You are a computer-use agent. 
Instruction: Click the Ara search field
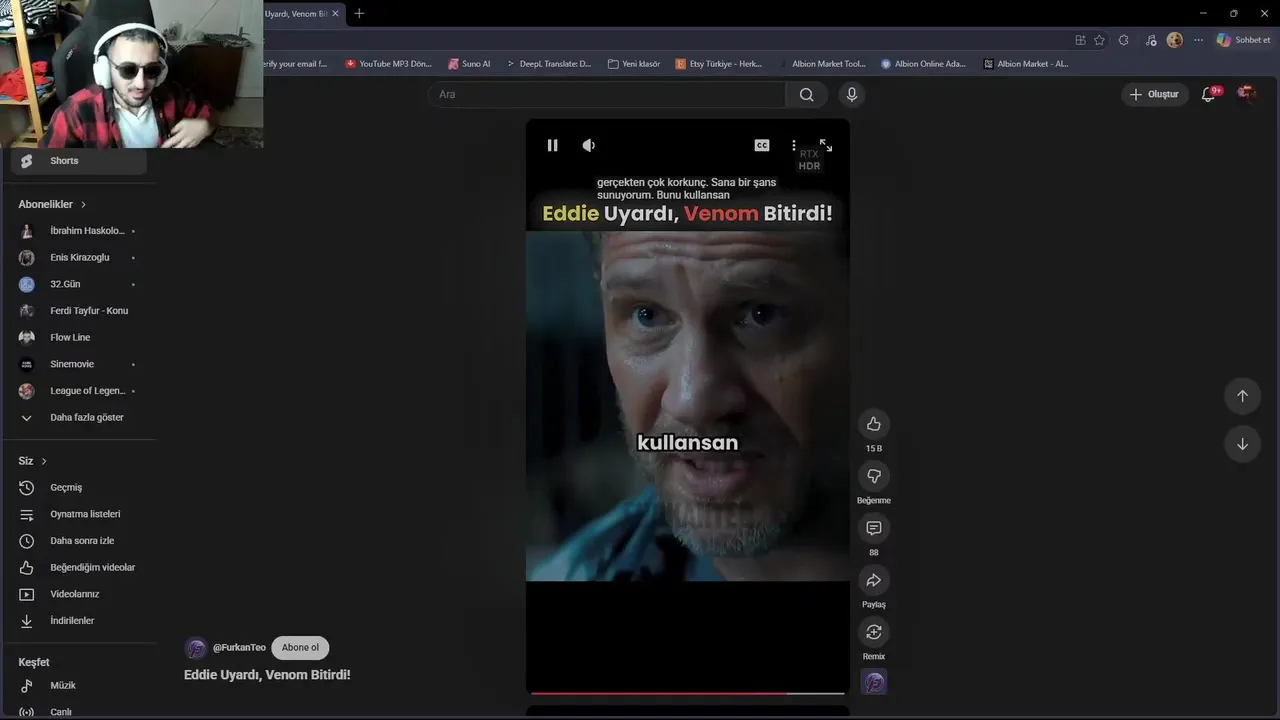tap(607, 94)
